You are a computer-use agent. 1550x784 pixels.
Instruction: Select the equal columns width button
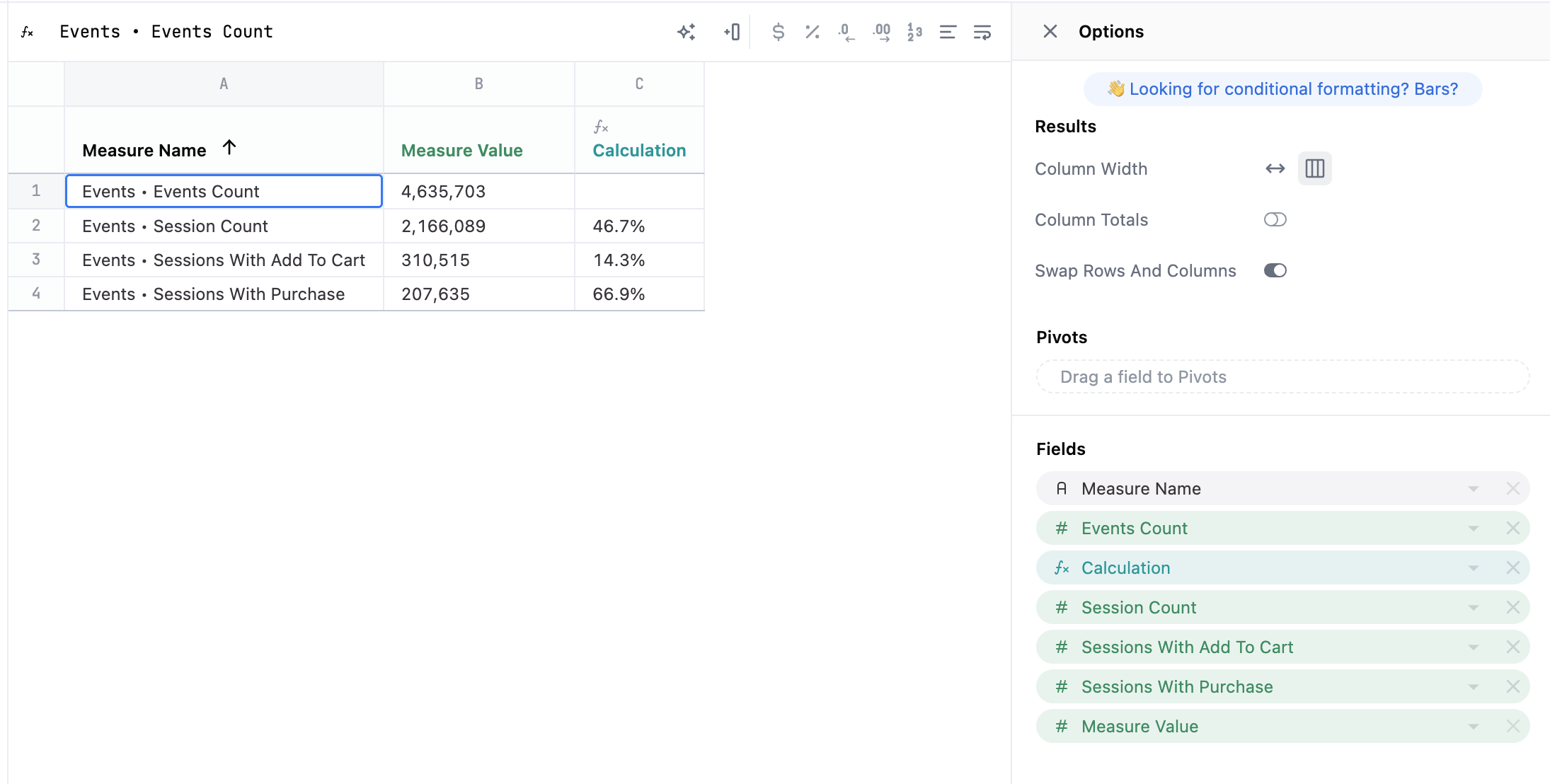(1314, 168)
